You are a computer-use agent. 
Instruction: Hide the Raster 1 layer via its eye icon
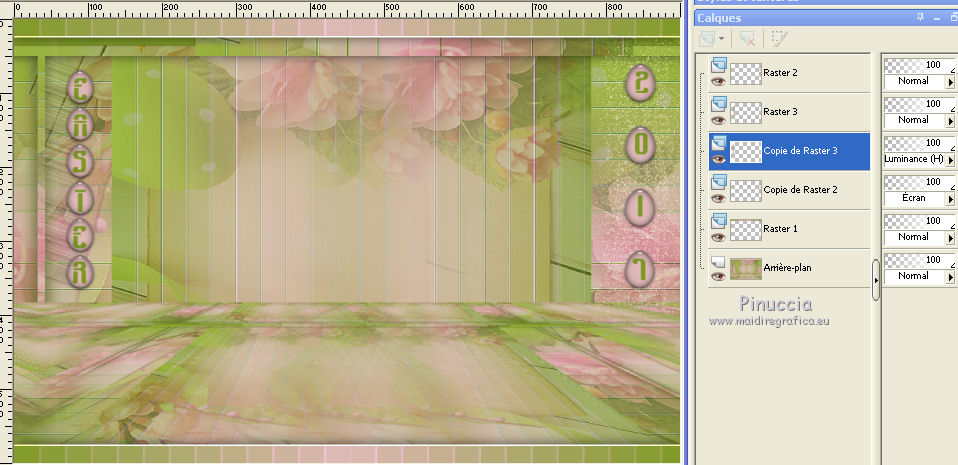[x=718, y=237]
